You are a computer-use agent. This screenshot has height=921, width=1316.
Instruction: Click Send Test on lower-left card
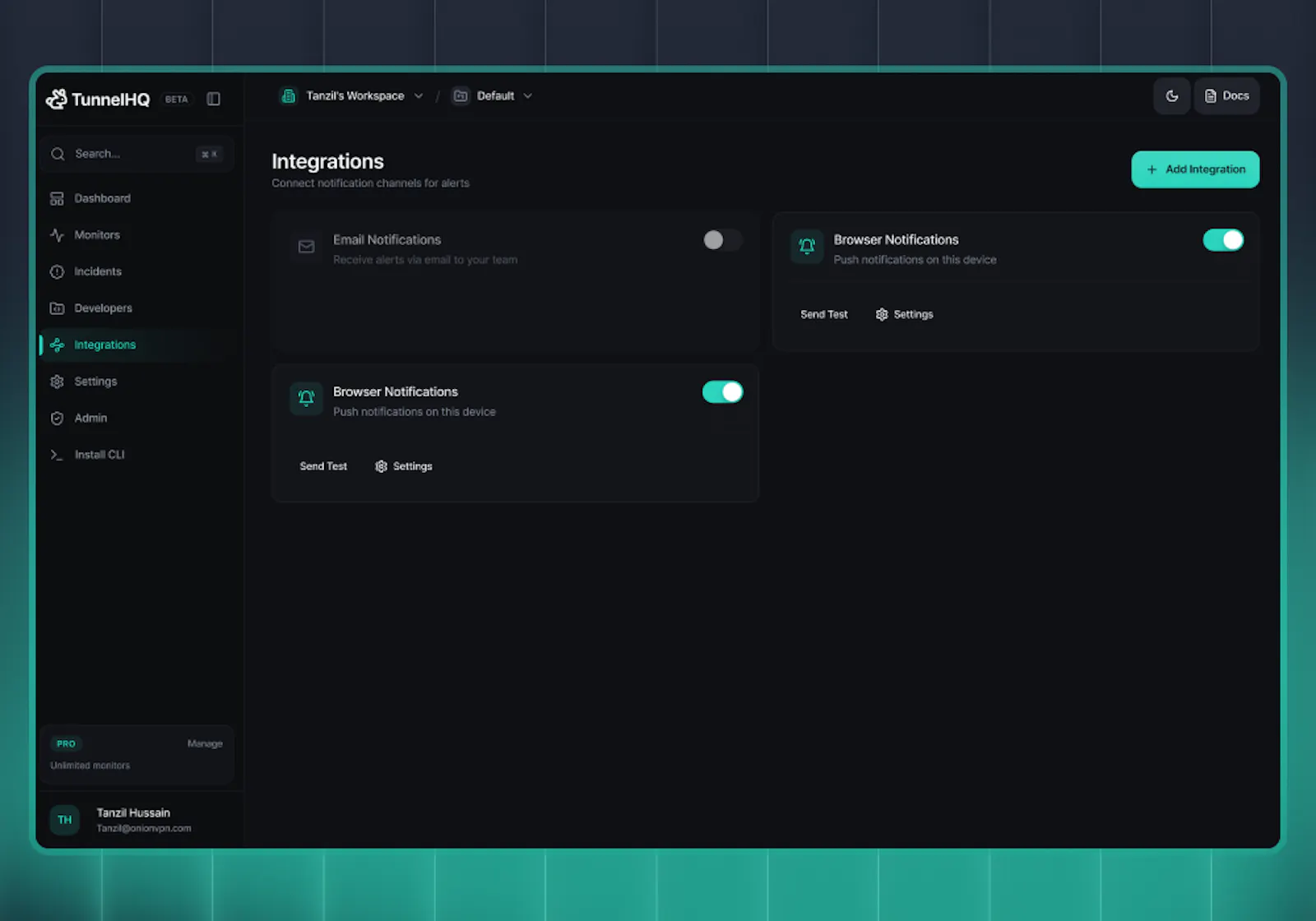coord(323,466)
